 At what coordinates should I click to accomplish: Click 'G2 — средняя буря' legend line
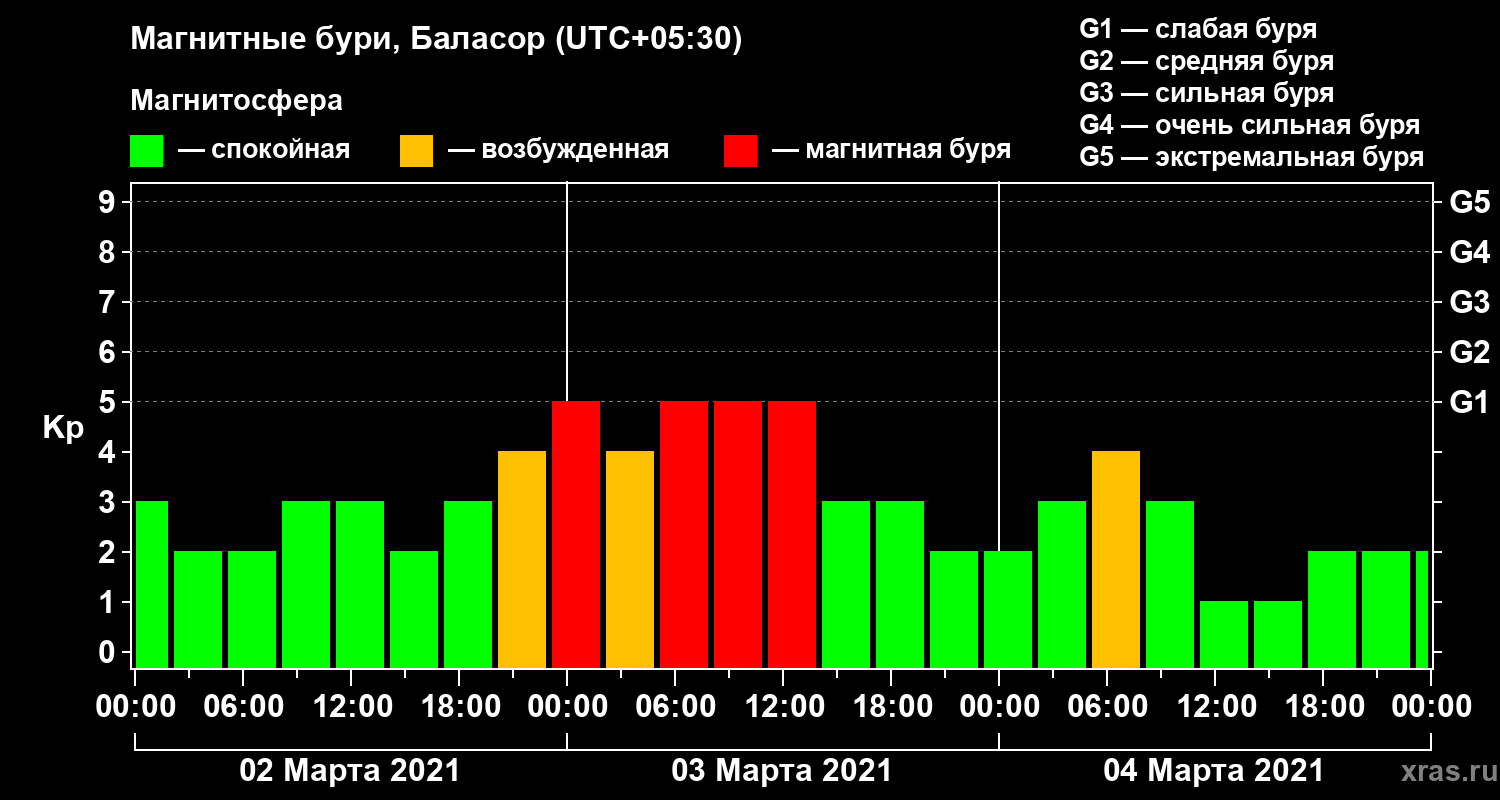1206,61
